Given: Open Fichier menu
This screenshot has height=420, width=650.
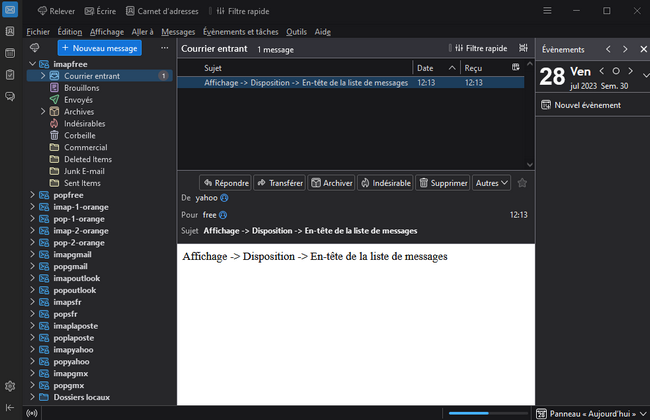Looking at the screenshot, I should [38, 32].
